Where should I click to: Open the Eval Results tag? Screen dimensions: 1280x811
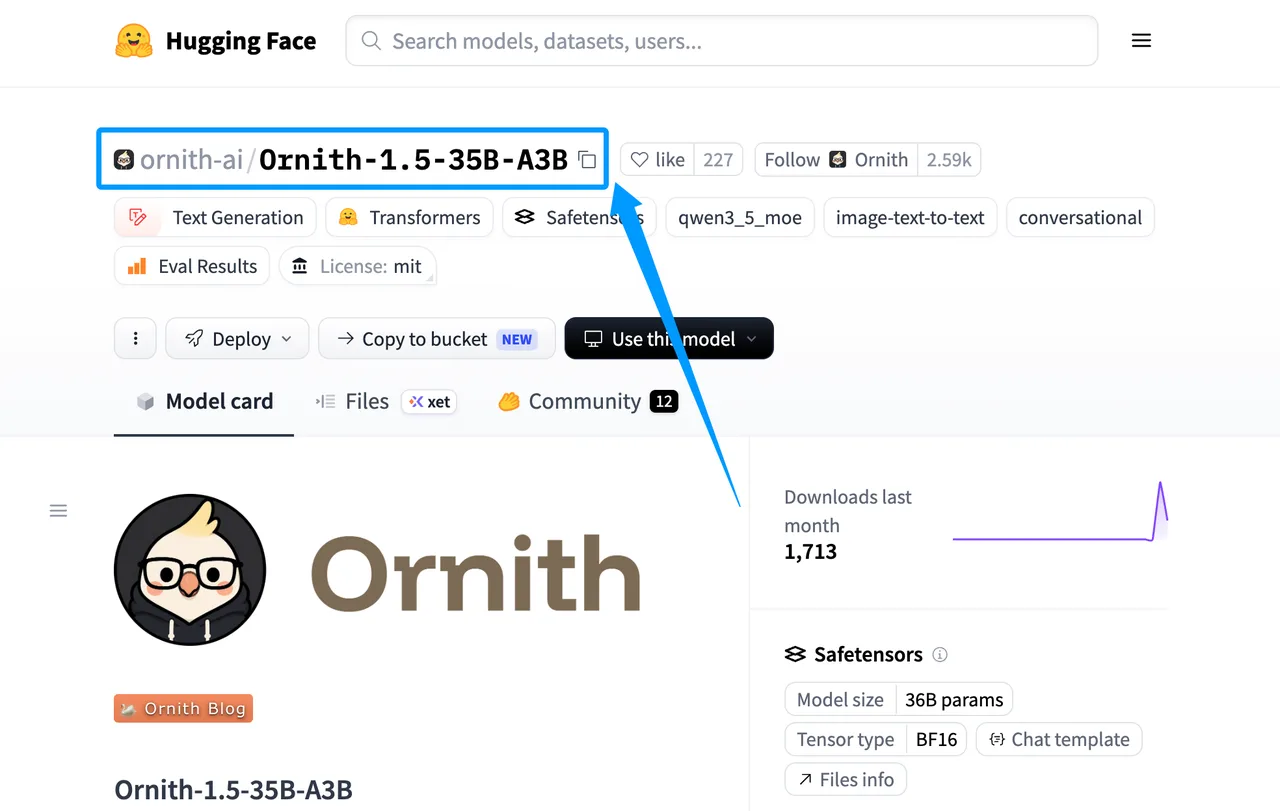click(192, 266)
